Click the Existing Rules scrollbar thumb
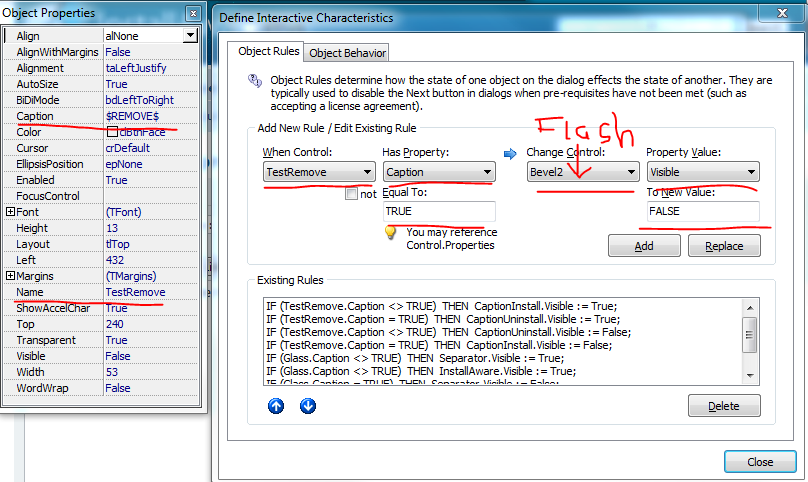Screen dimensions: 808x482 750,335
